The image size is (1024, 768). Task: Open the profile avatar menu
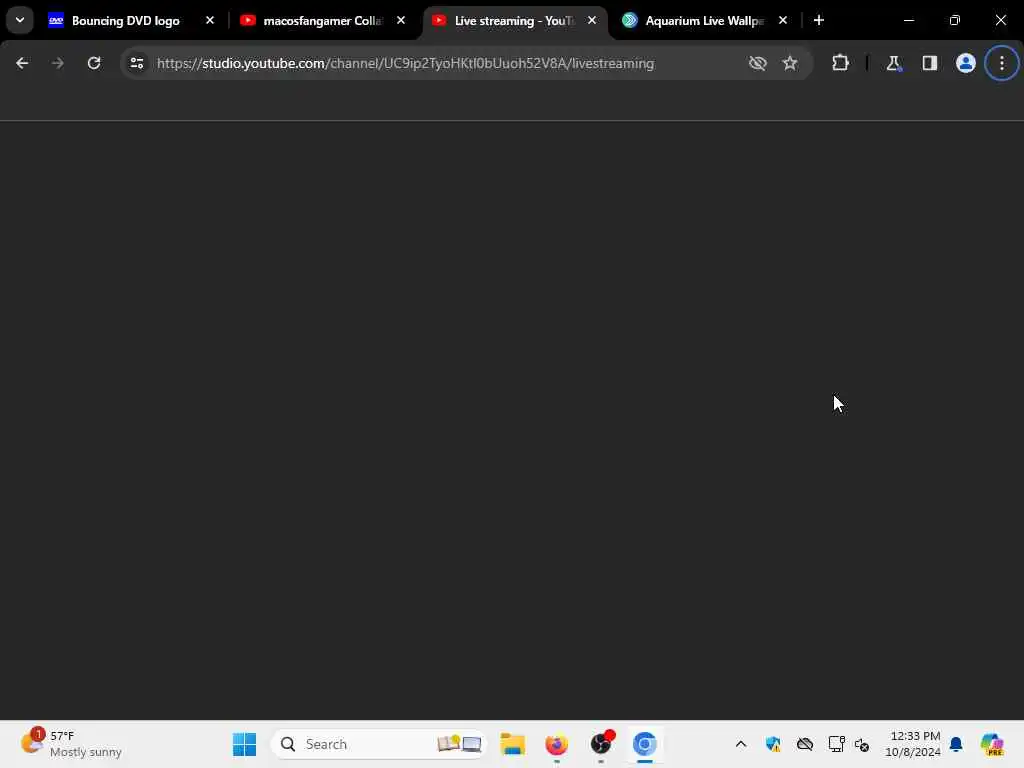[x=966, y=63]
